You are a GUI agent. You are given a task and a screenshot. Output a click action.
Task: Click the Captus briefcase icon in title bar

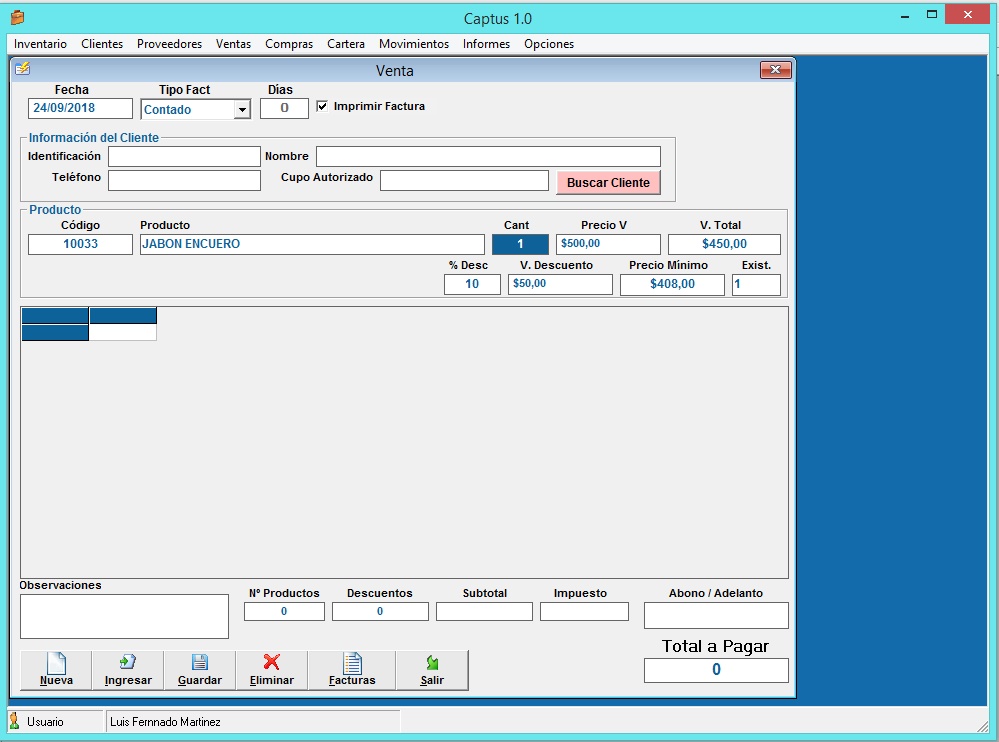pyautogui.click(x=17, y=17)
